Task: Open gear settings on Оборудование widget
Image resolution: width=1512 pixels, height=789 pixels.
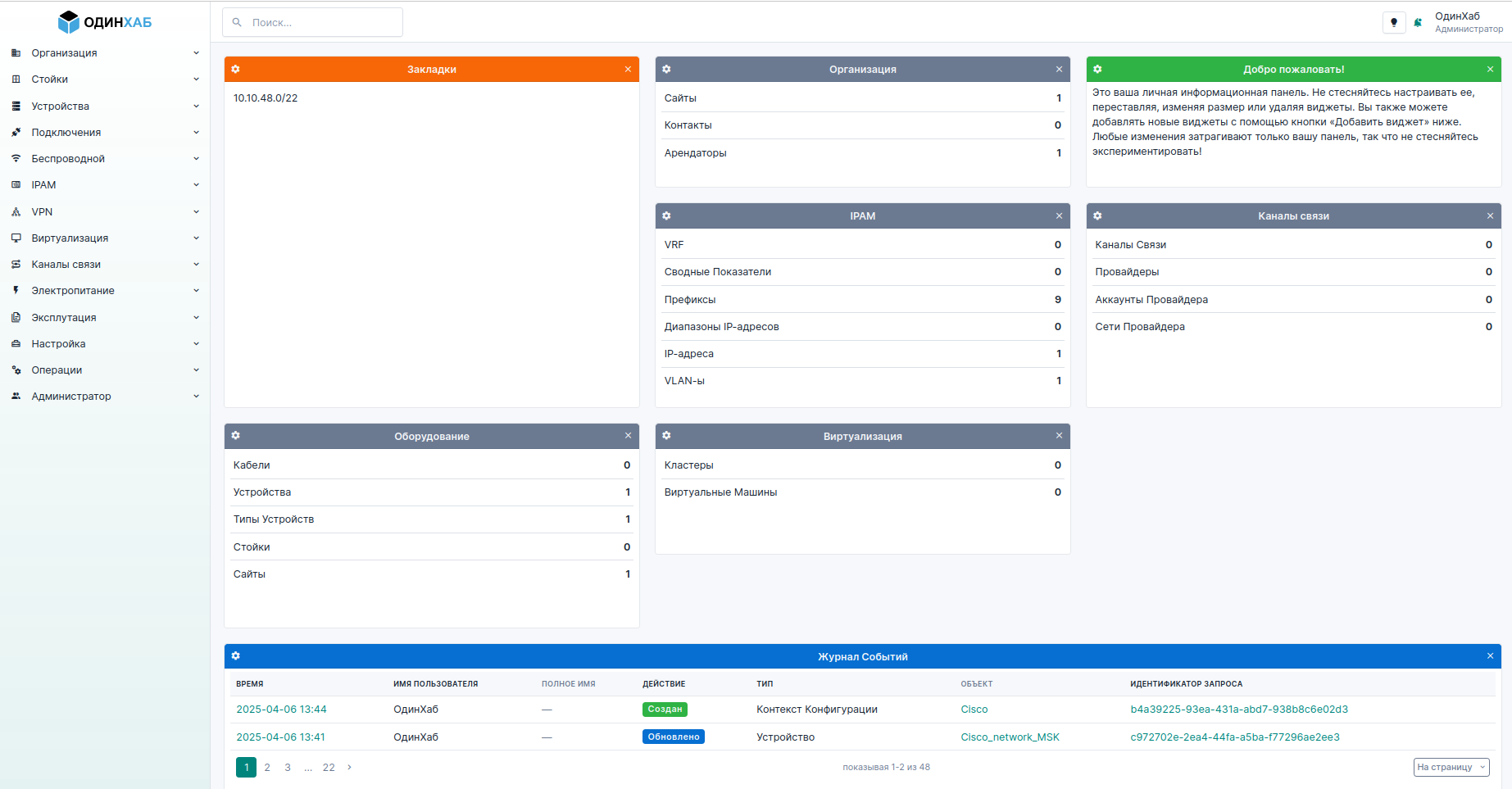Action: tap(236, 436)
